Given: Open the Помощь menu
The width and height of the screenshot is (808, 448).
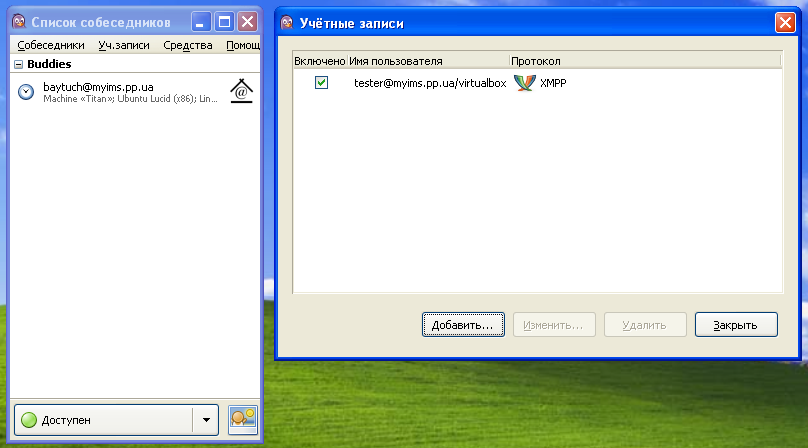Looking at the screenshot, I should [243, 45].
